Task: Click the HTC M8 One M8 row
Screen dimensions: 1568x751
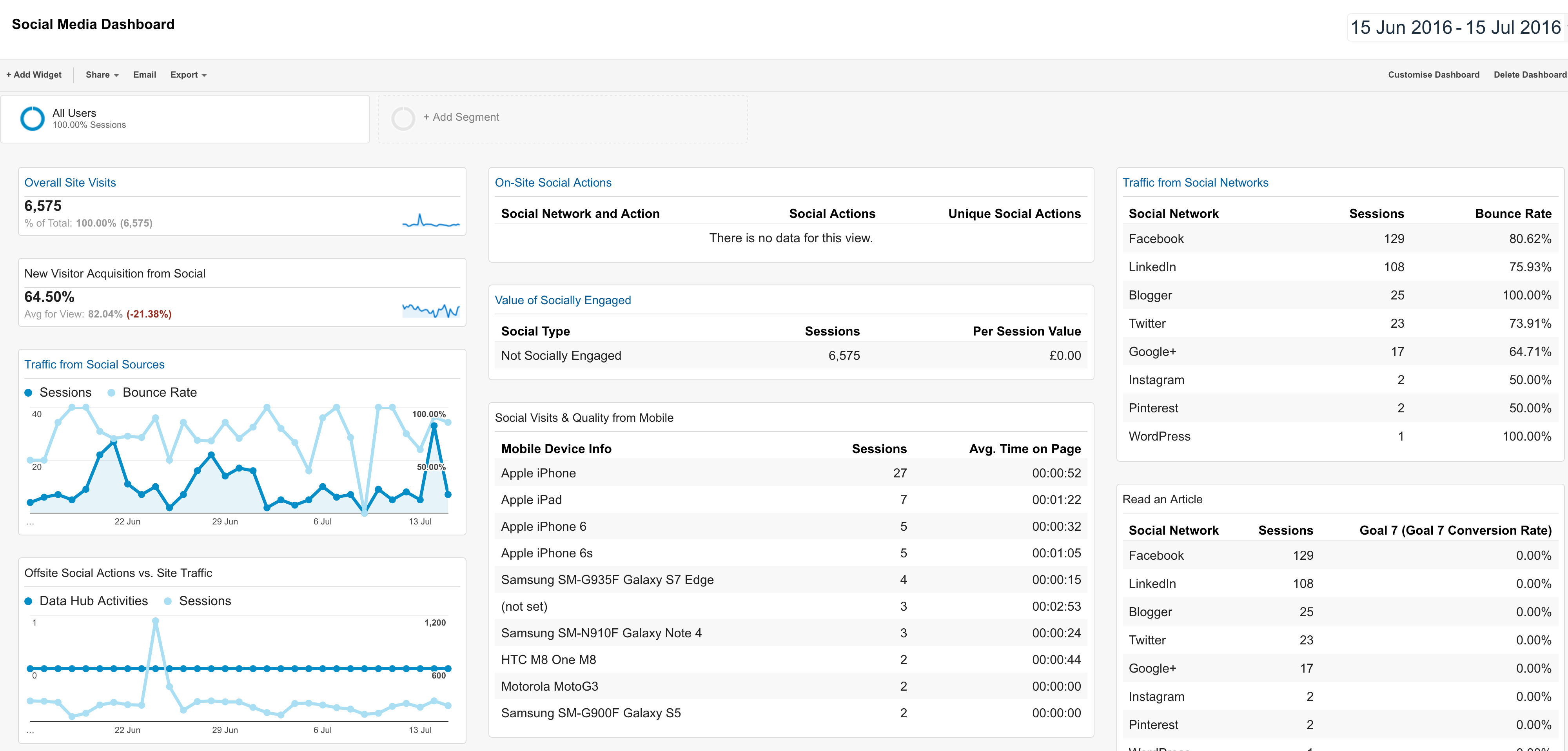Action: click(791, 660)
